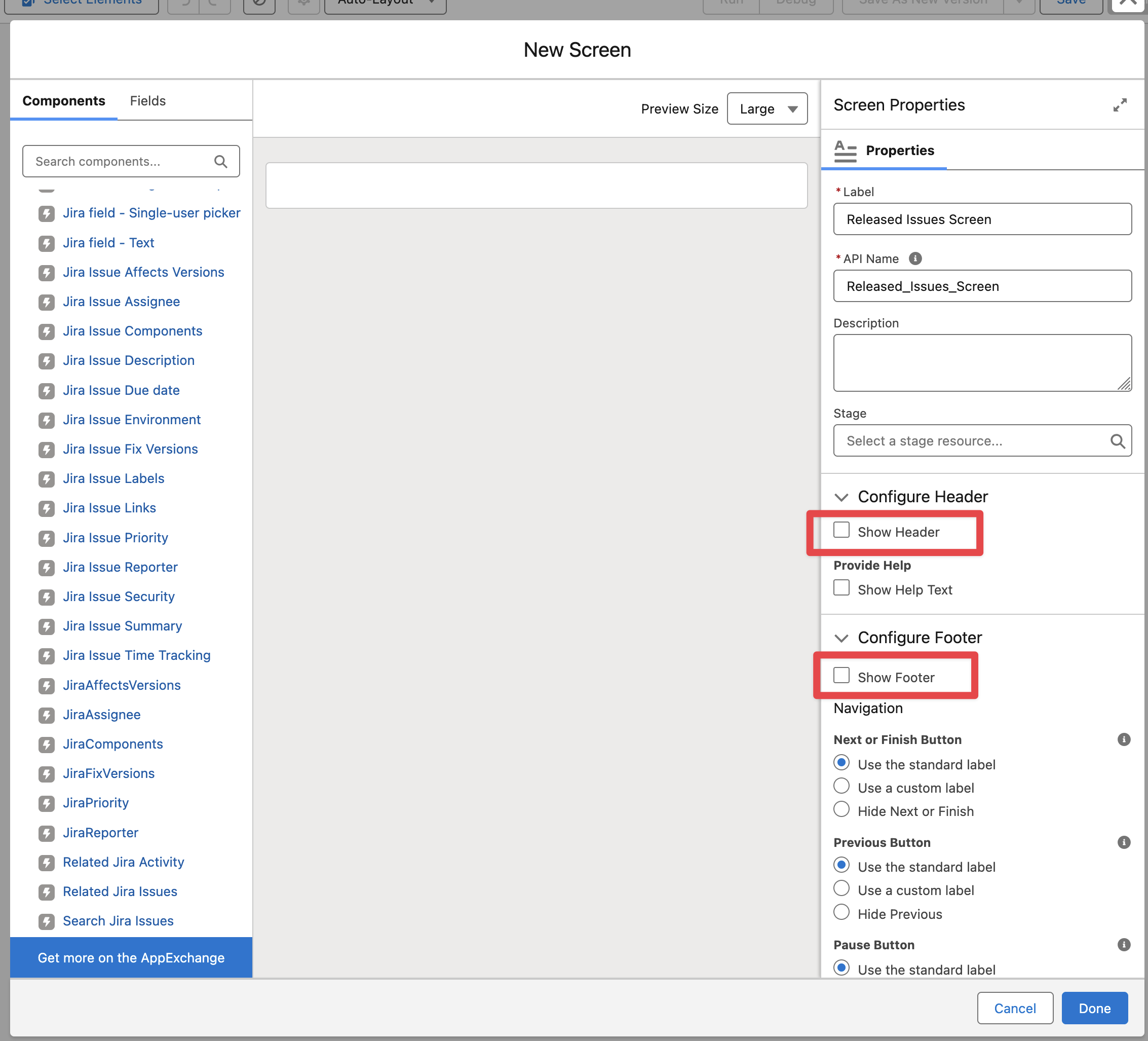
Task: Collapse the Configure Header section
Action: (x=841, y=497)
